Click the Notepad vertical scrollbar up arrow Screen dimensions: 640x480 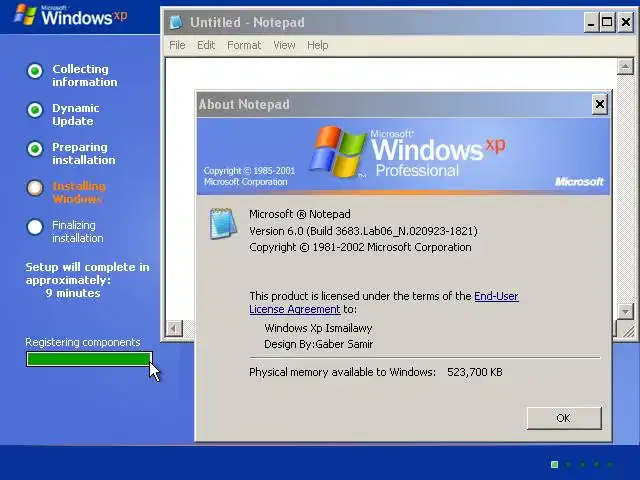point(625,66)
